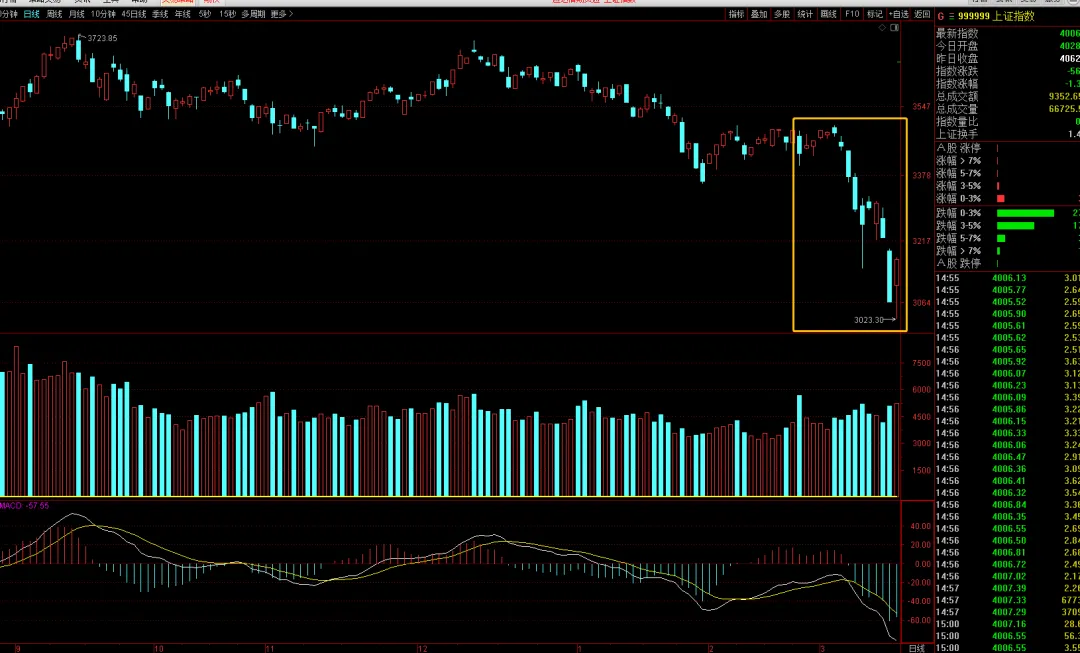
Task: Open the 指标 indicators button
Action: [x=736, y=14]
